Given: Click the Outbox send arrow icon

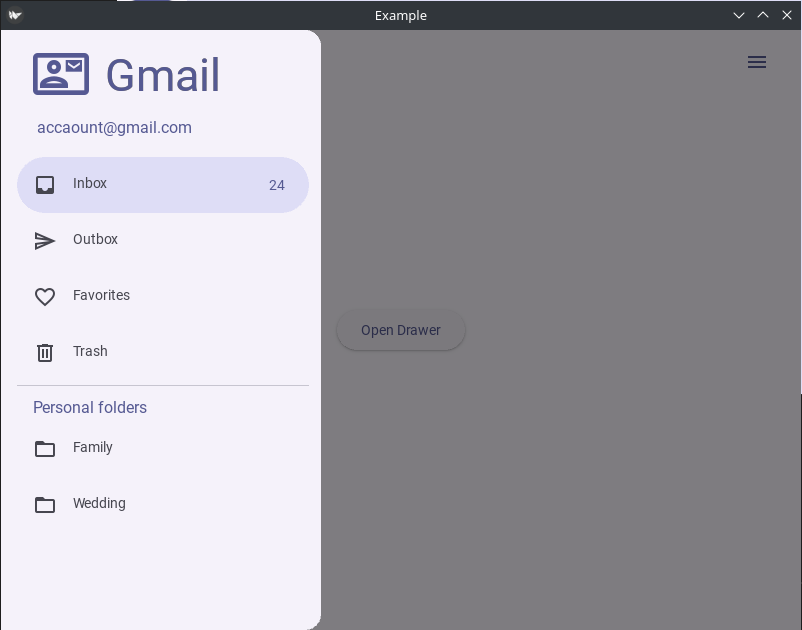Looking at the screenshot, I should click(45, 241).
